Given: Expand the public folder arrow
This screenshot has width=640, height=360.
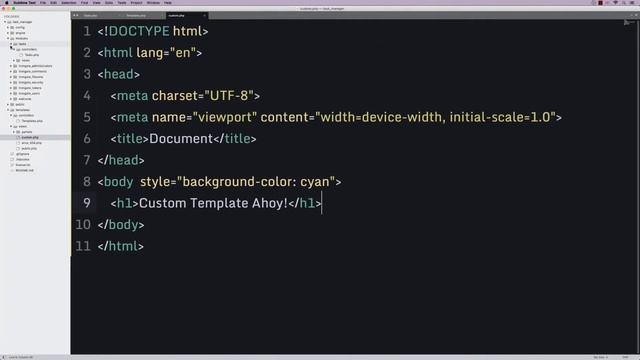Looking at the screenshot, I should 8,104.
